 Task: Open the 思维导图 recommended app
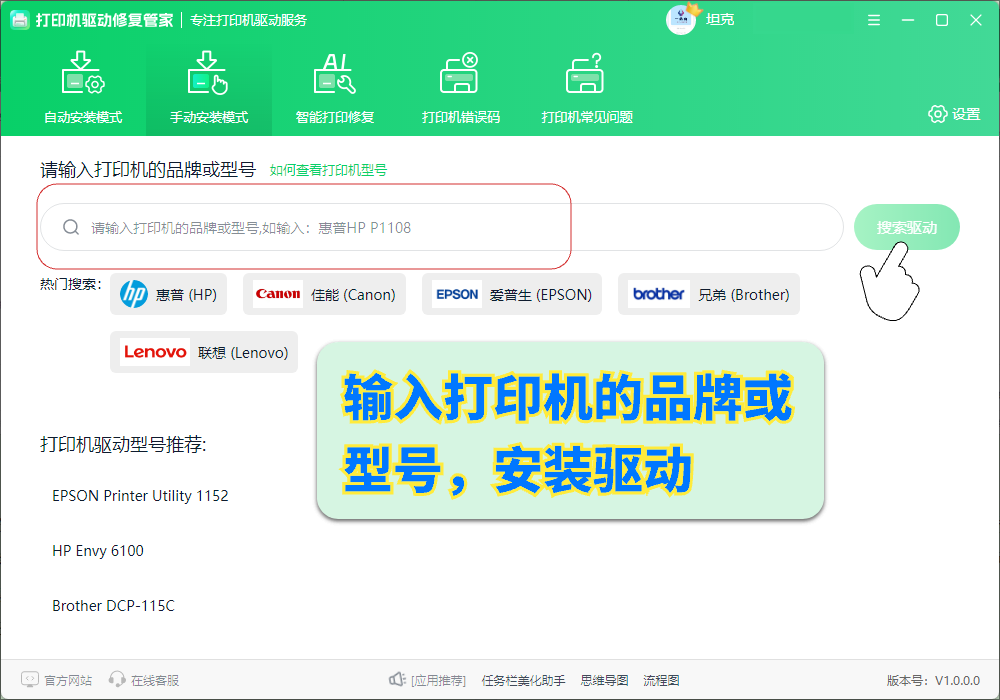click(605, 680)
